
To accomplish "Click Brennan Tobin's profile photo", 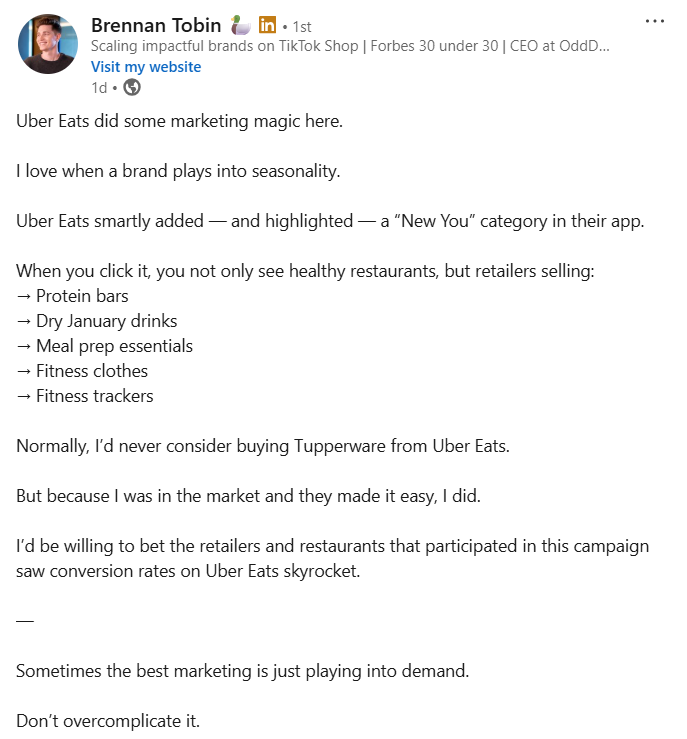I will pyautogui.click(x=48, y=45).
